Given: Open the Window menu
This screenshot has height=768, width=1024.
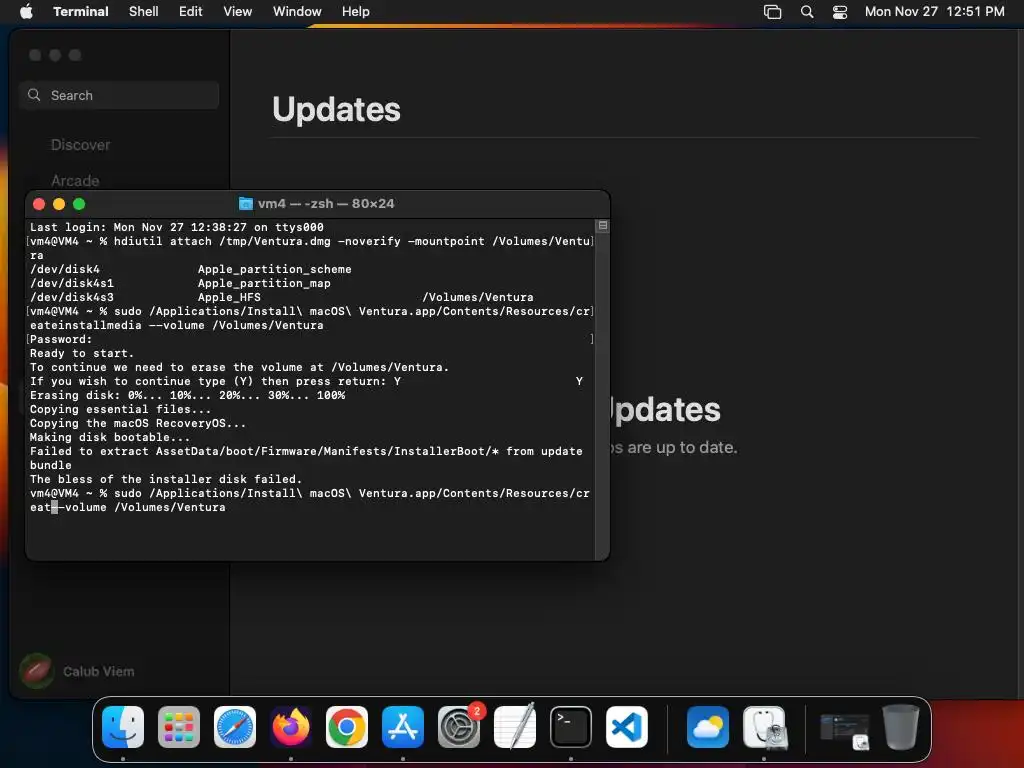Looking at the screenshot, I should [297, 11].
